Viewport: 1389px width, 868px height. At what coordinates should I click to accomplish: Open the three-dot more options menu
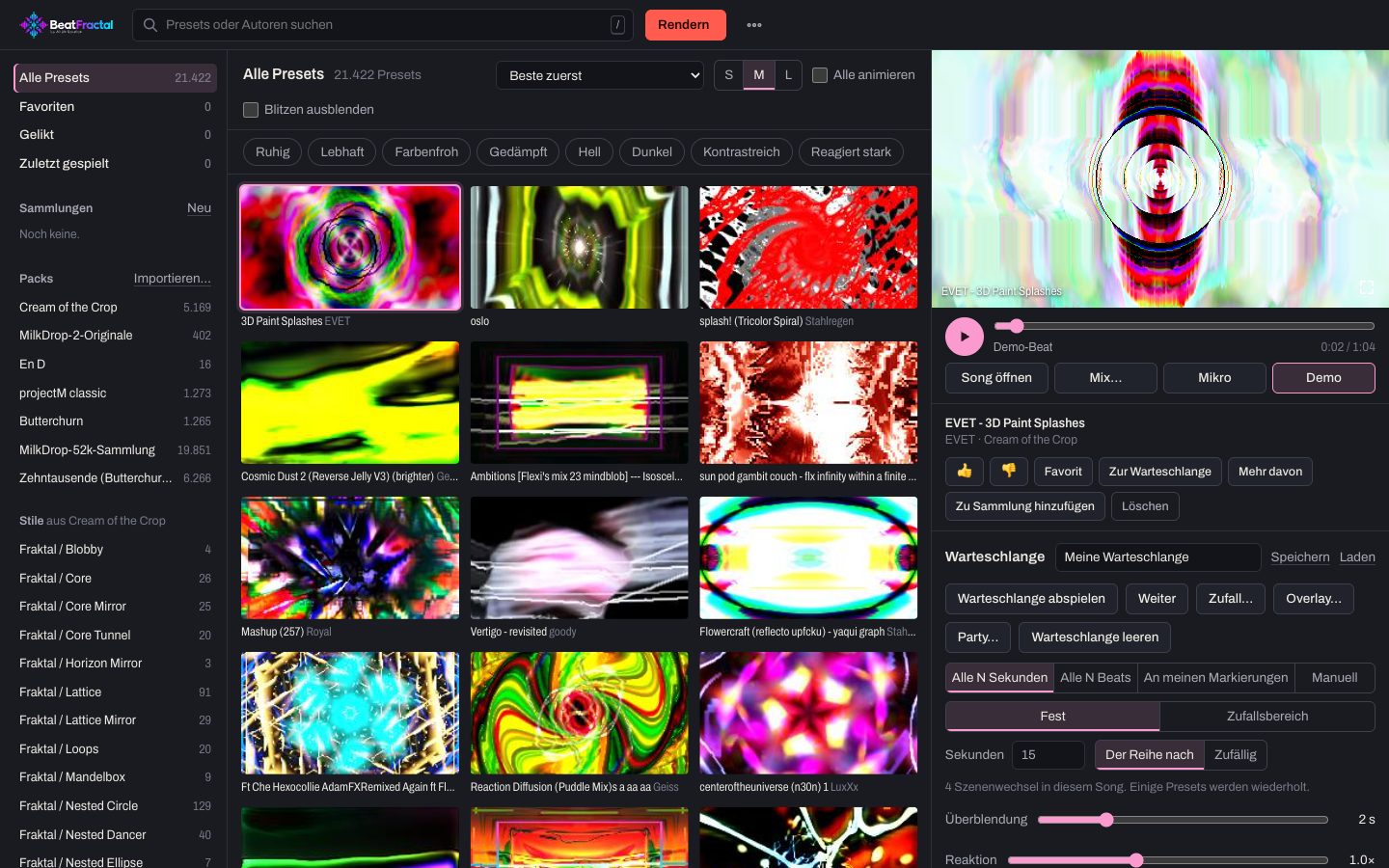[x=754, y=25]
